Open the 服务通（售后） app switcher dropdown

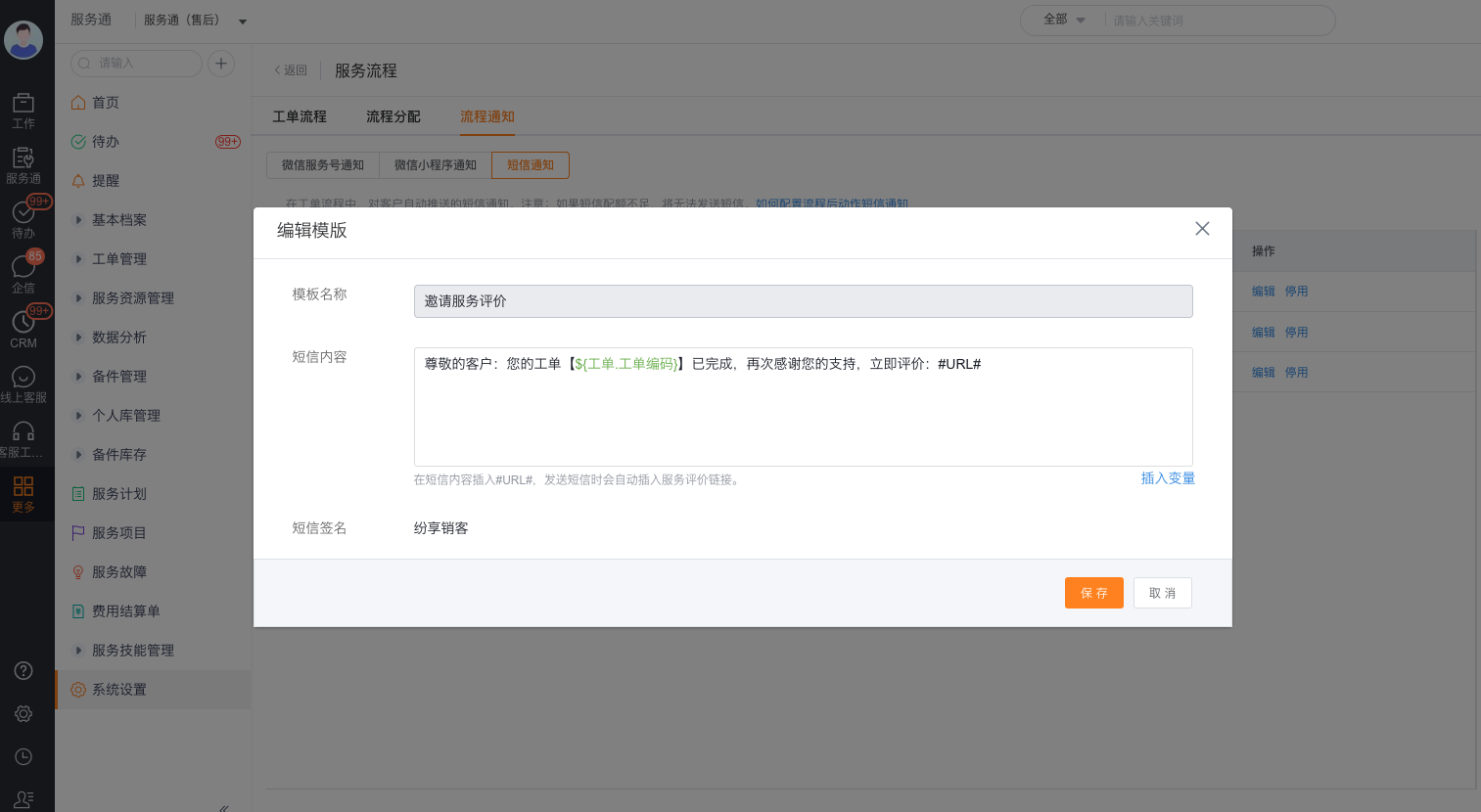point(195,21)
